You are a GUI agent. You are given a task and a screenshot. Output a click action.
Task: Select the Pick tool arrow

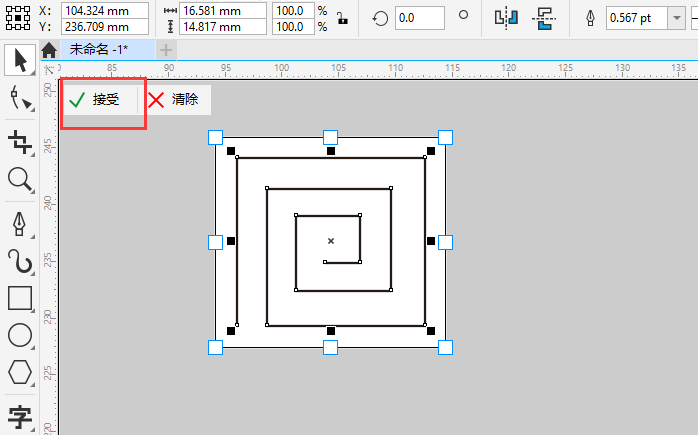(20, 60)
